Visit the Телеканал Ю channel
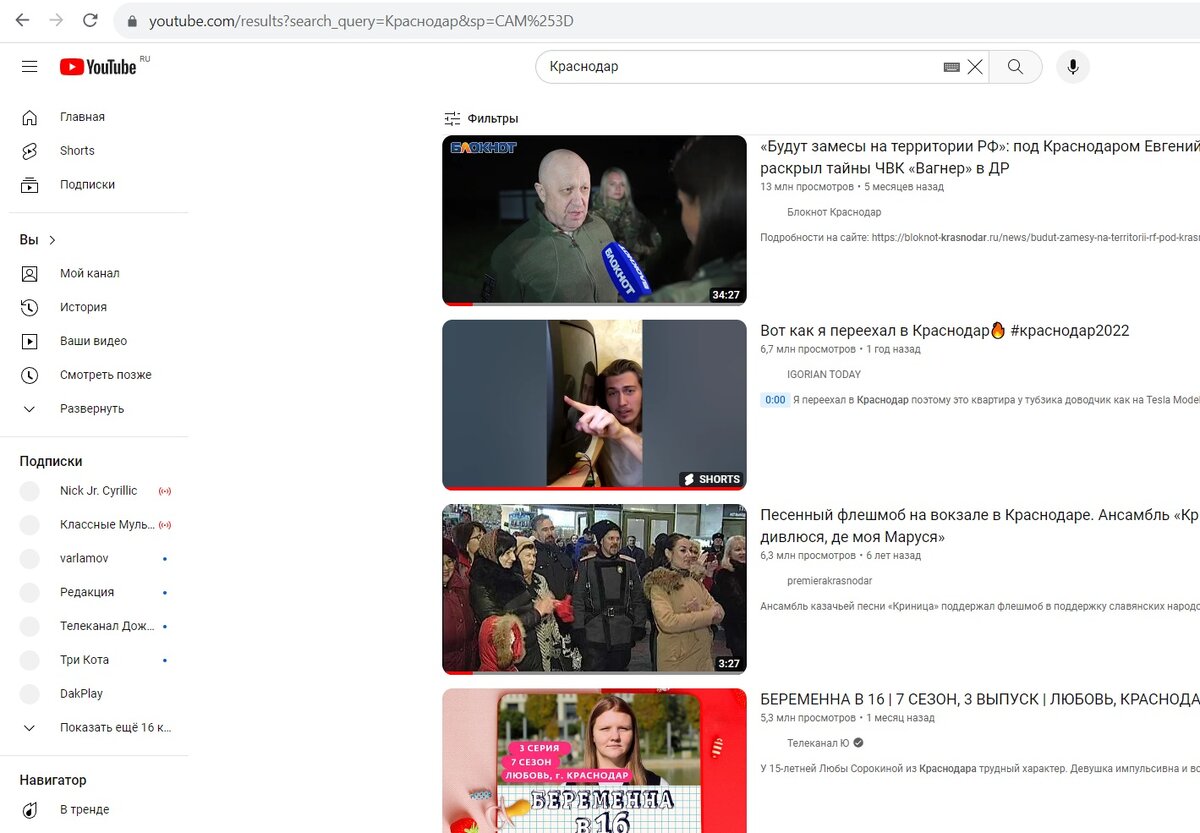This screenshot has width=1200, height=833. tap(818, 744)
